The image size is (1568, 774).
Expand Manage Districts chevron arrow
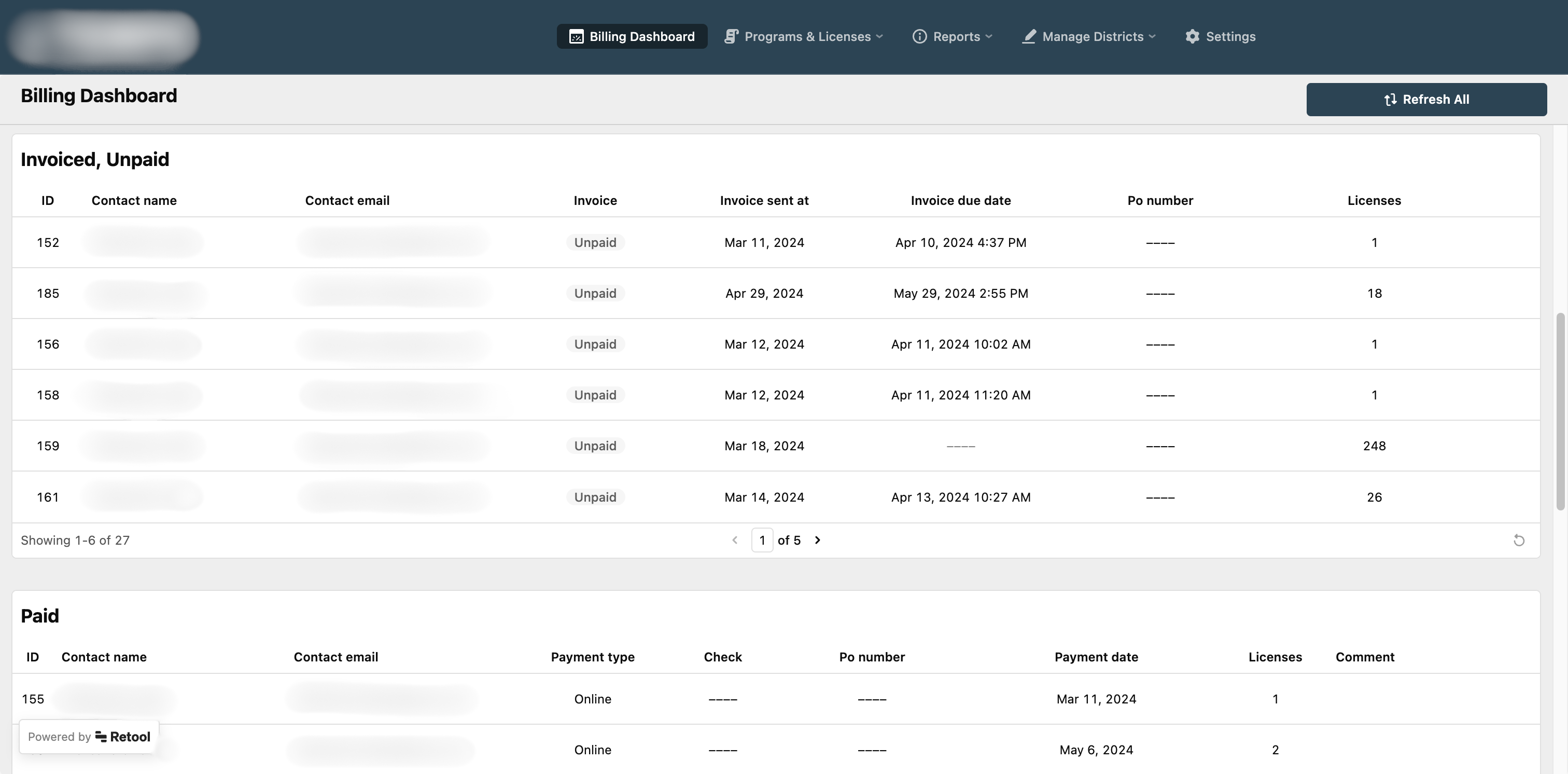pos(1152,36)
